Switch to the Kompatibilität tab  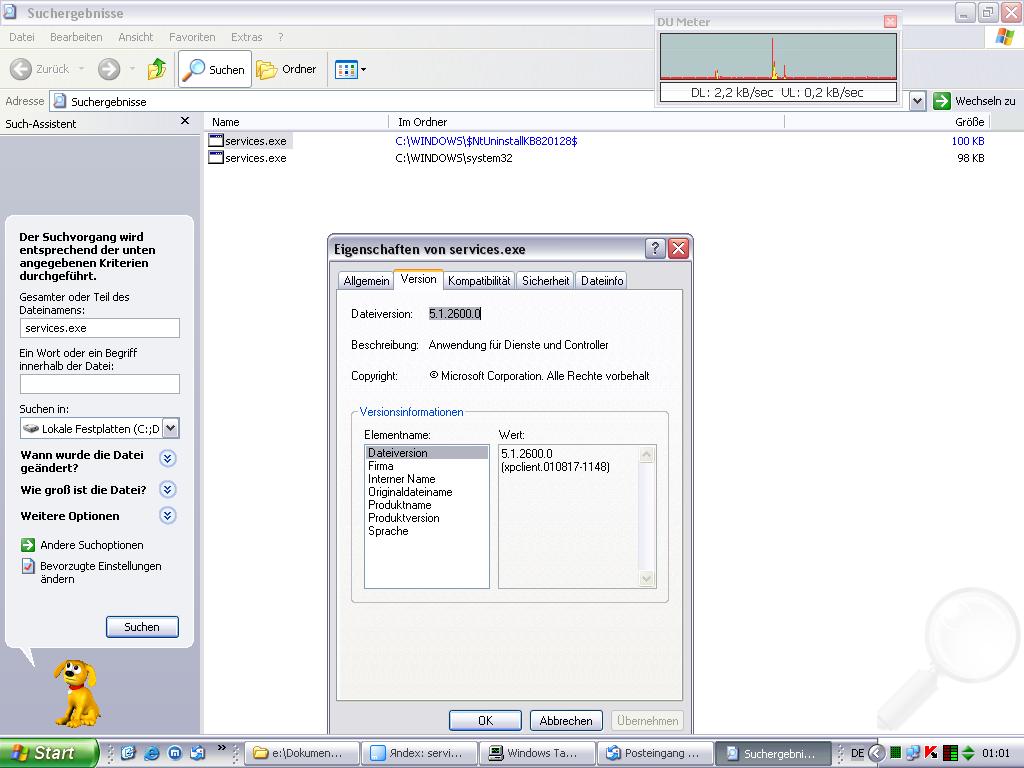pos(479,281)
